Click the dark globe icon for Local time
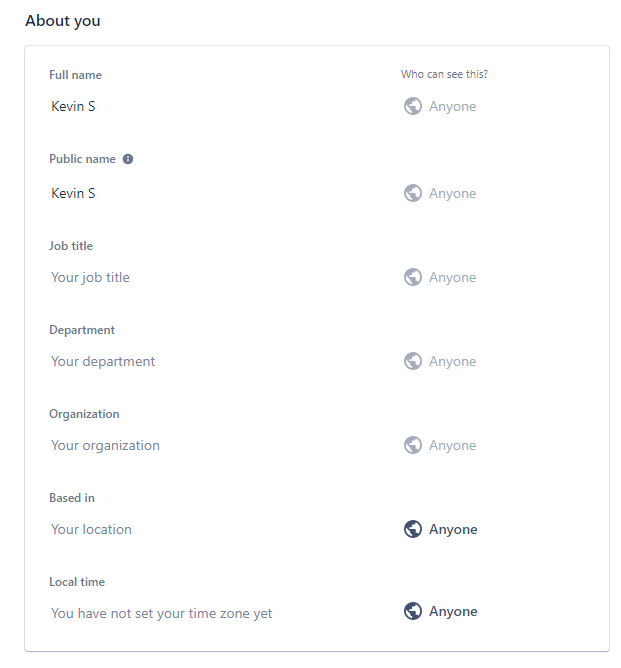Viewport: 621px width, 668px height. (412, 611)
